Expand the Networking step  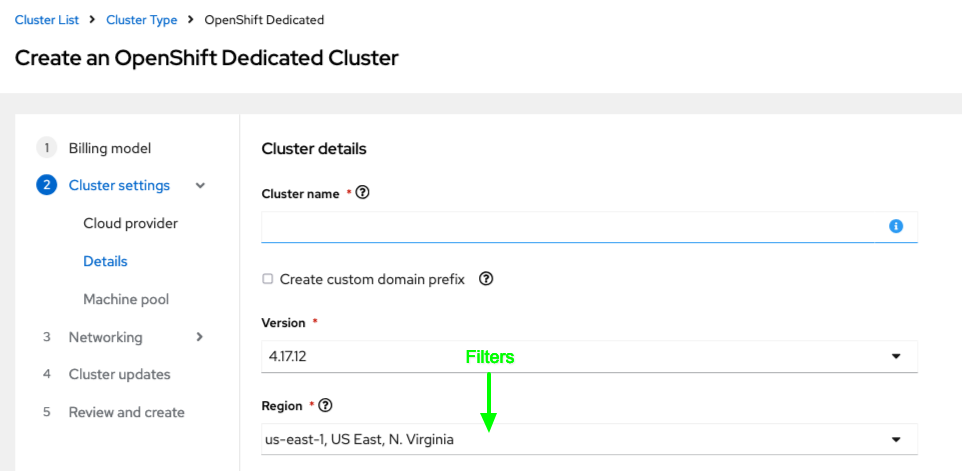pyautogui.click(x=200, y=337)
